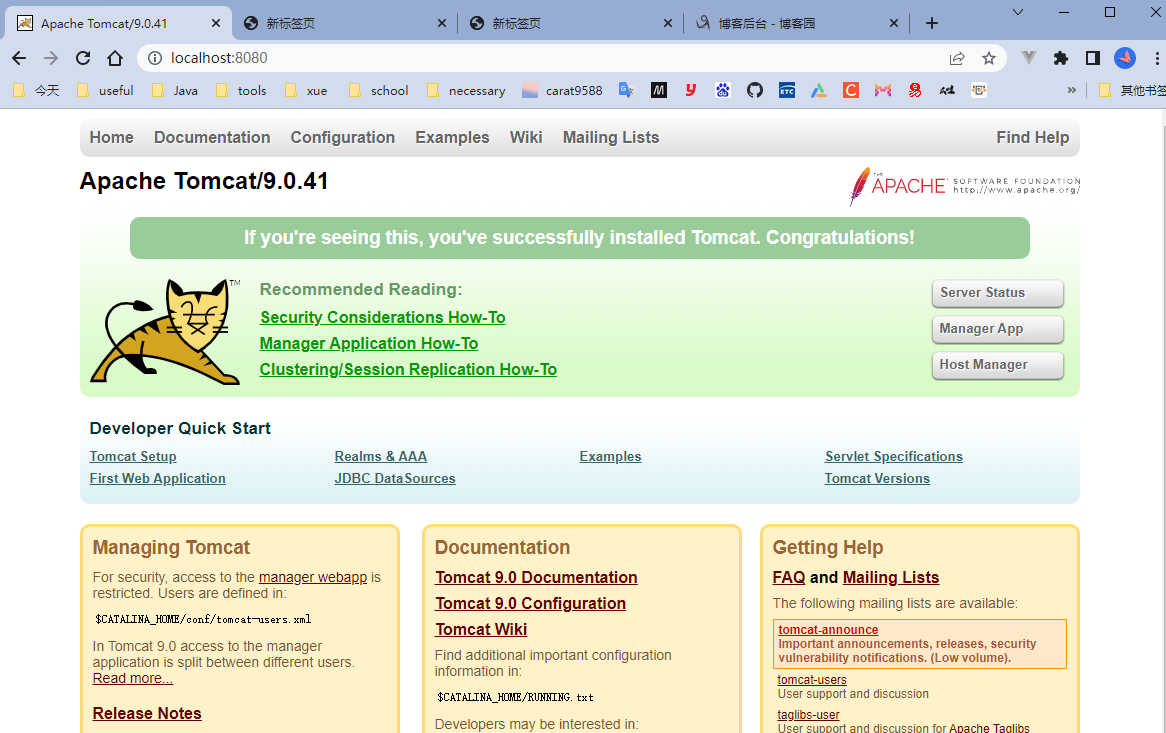Open the Servlet Specifications link
The height and width of the screenshot is (733, 1166).
tap(894, 456)
